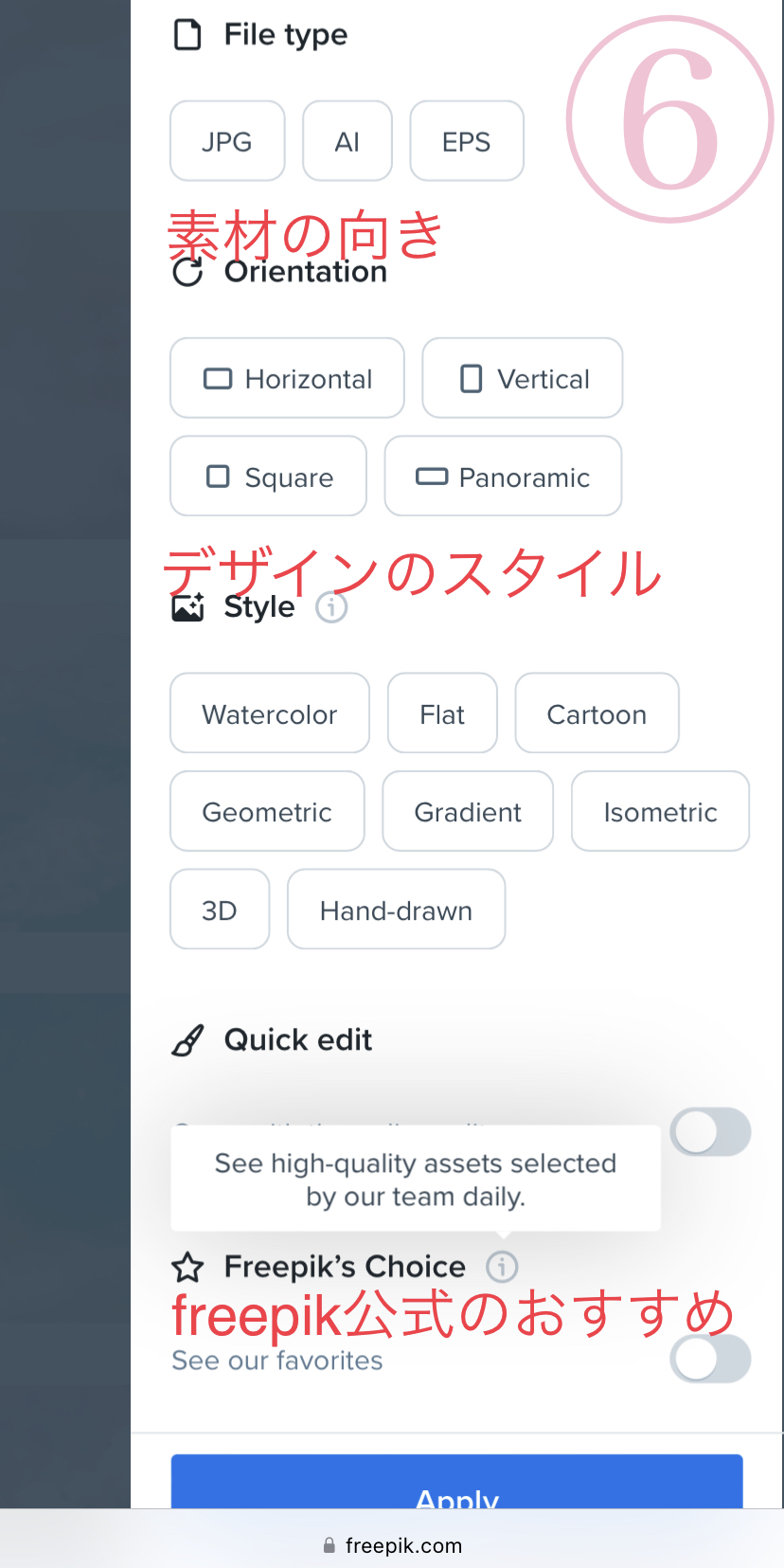Click the Style info icon
The image size is (784, 1568).
click(x=331, y=607)
